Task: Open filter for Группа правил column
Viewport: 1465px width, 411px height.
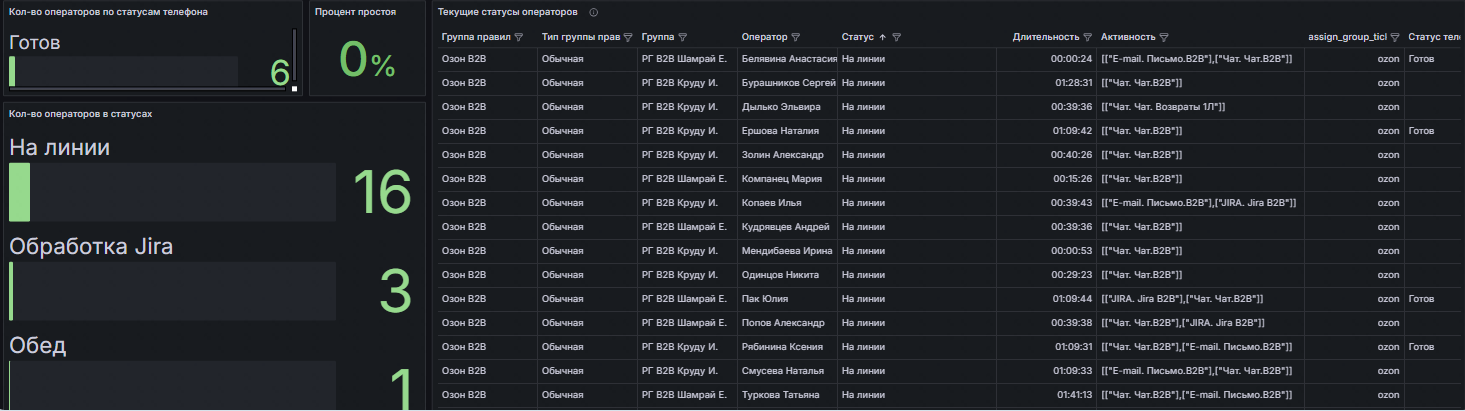Action: (519, 37)
